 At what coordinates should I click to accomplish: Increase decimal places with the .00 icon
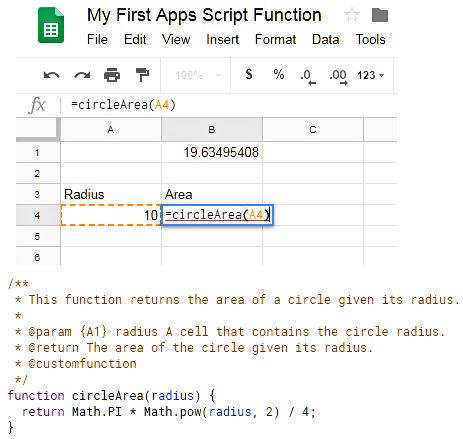[338, 77]
